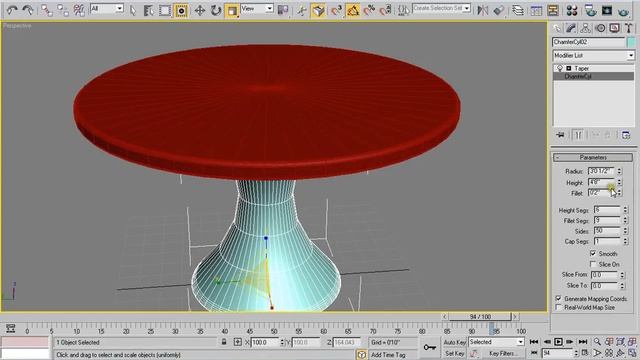Image resolution: width=640 pixels, height=360 pixels.
Task: Select the Select Object arrow tool
Action: 133,10
